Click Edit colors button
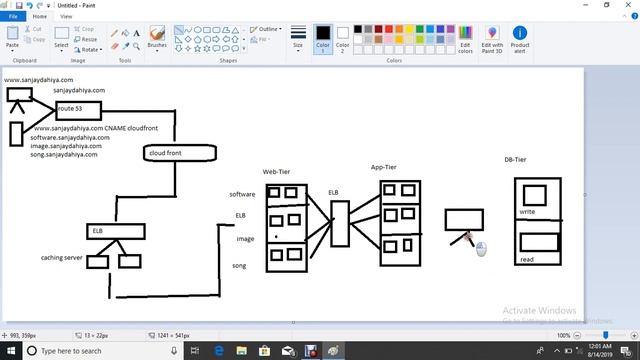 click(465, 40)
